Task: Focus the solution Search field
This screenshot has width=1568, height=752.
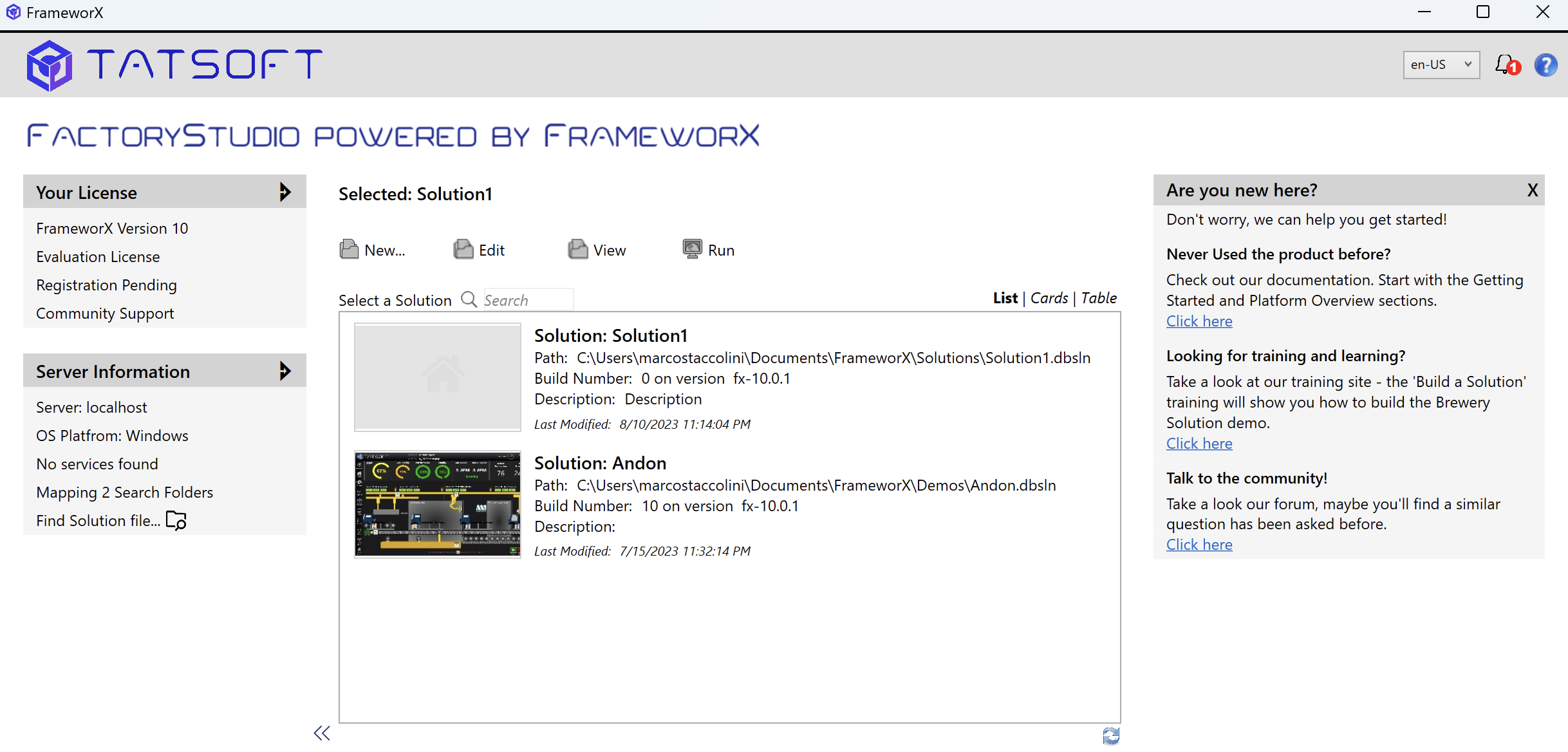Action: click(x=528, y=300)
